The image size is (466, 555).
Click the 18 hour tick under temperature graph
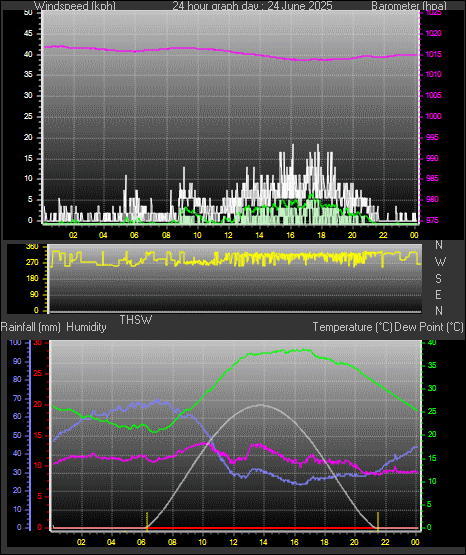(x=324, y=542)
